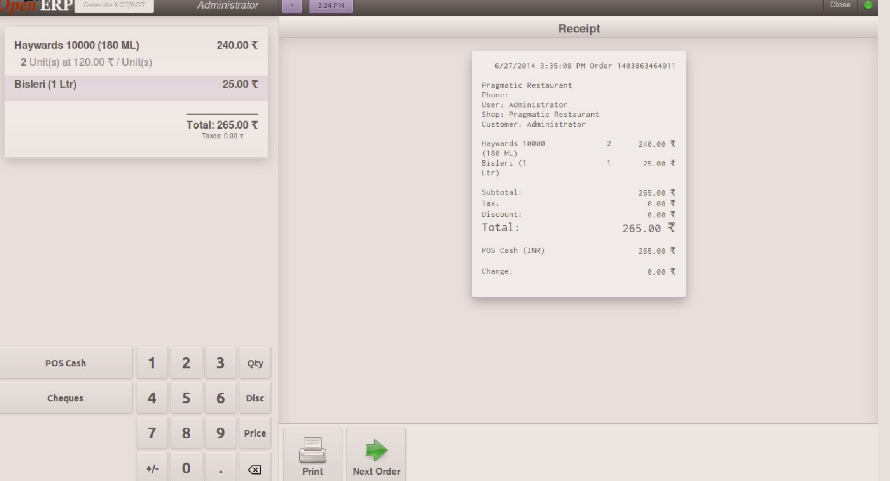Select the Haywards 10000 order line
This screenshot has height=481, width=890.
(x=134, y=53)
